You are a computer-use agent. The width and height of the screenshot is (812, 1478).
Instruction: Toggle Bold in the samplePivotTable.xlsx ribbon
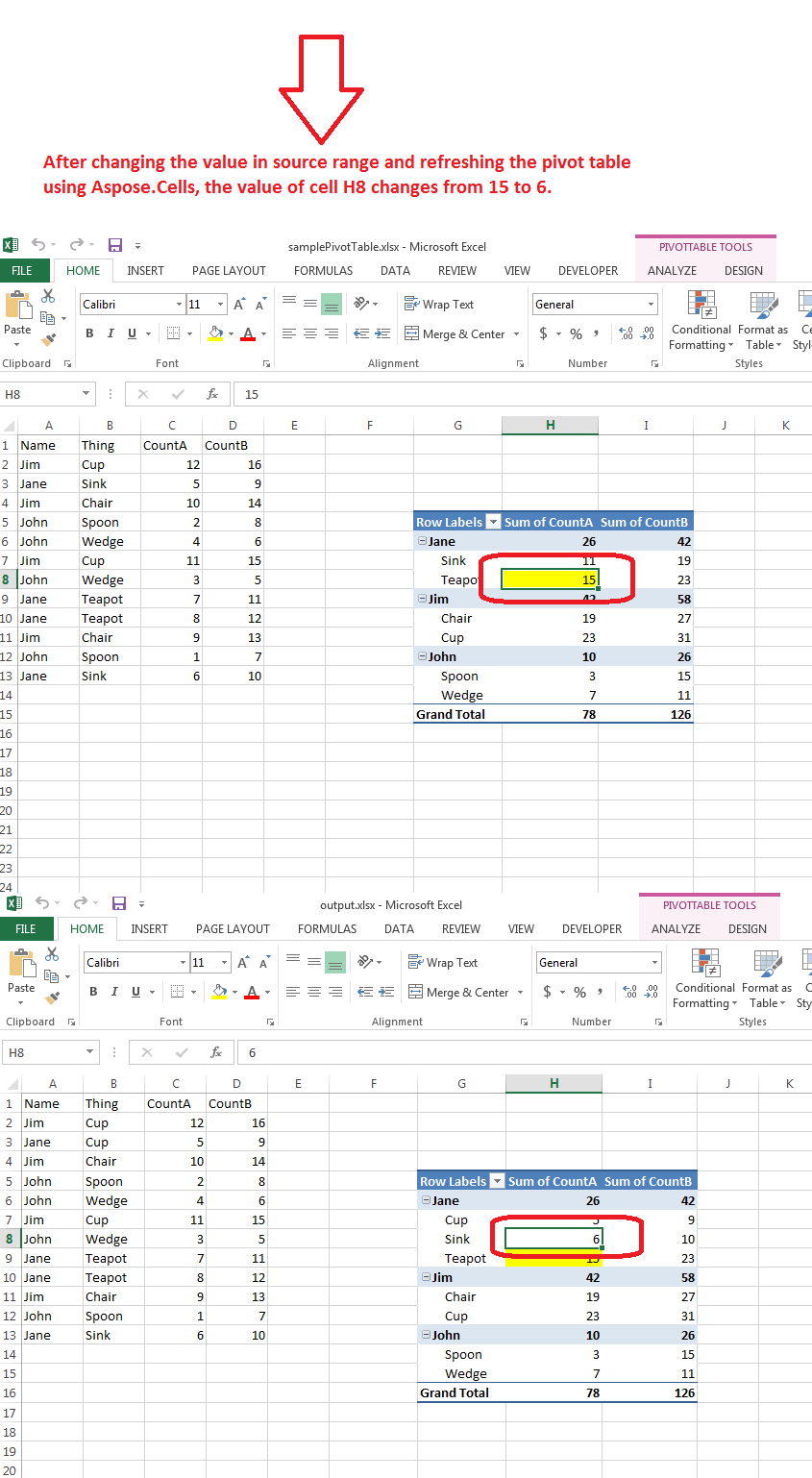(x=89, y=333)
